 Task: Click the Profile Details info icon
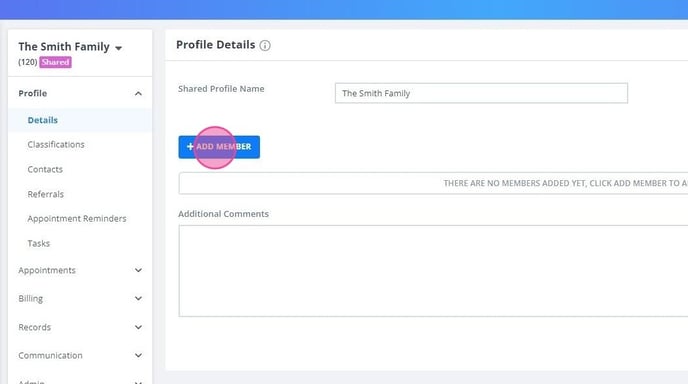coord(265,45)
